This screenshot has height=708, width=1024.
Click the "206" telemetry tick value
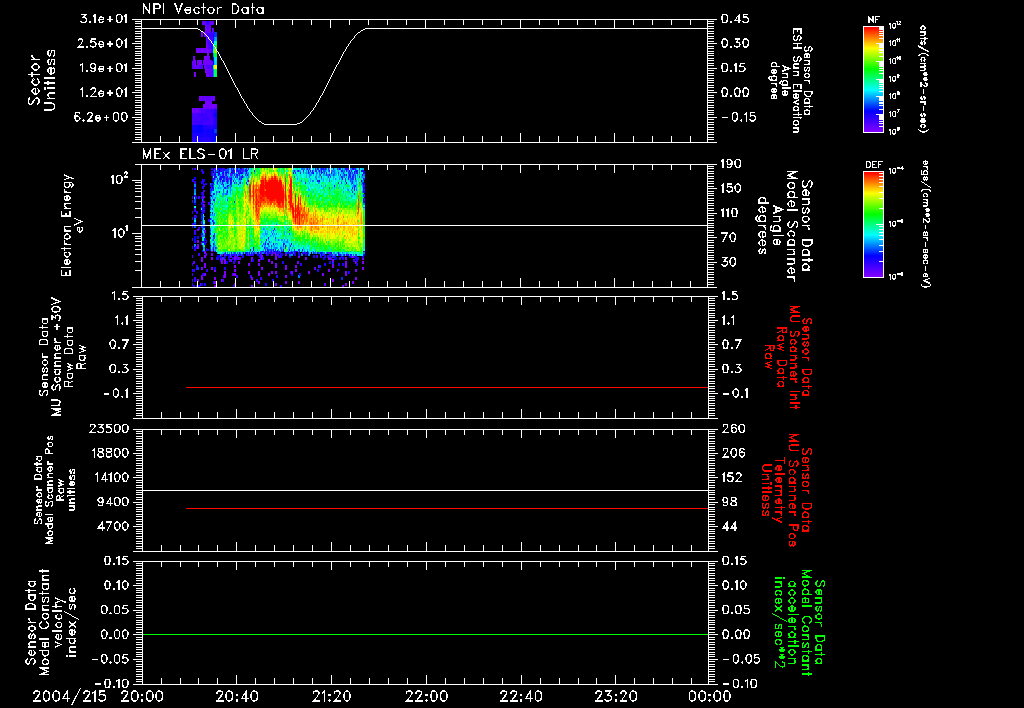(x=734, y=453)
